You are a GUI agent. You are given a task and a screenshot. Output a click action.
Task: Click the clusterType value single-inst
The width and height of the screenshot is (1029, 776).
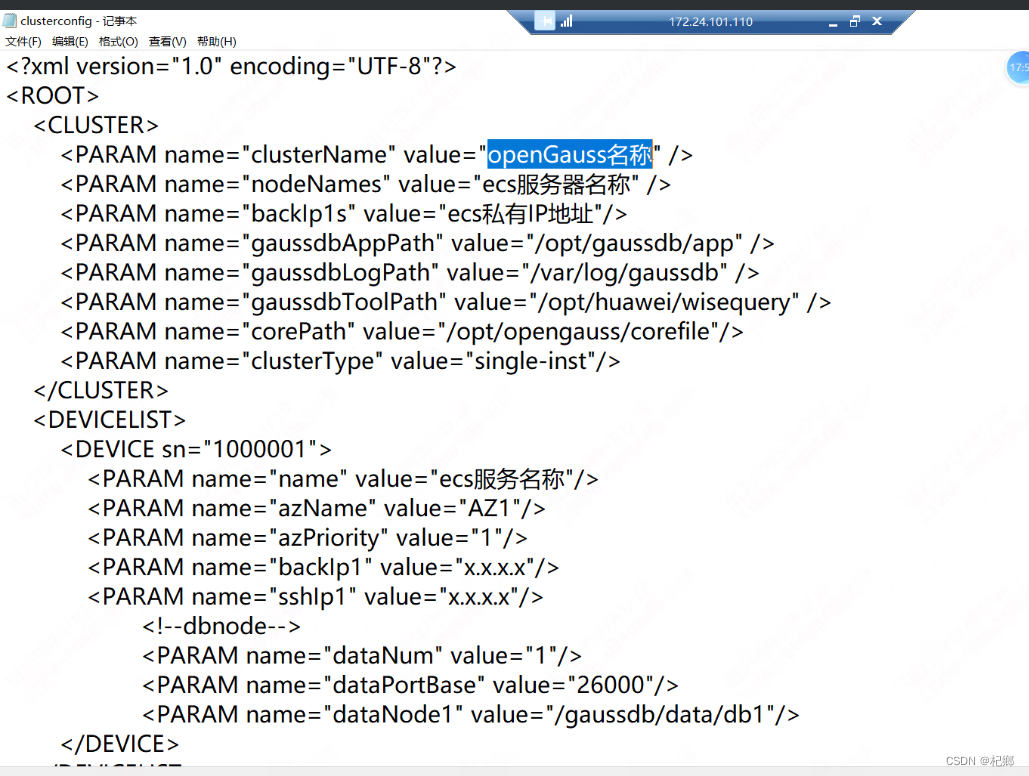click(x=530, y=362)
